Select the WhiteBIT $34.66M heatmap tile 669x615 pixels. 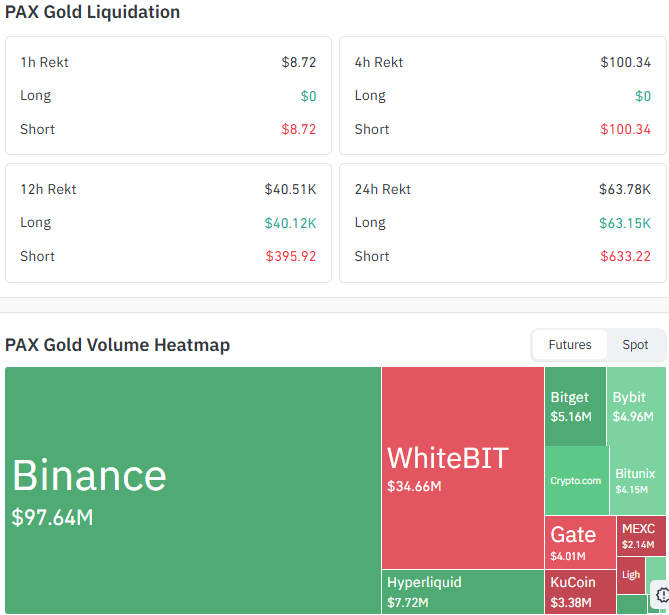[x=462, y=468]
